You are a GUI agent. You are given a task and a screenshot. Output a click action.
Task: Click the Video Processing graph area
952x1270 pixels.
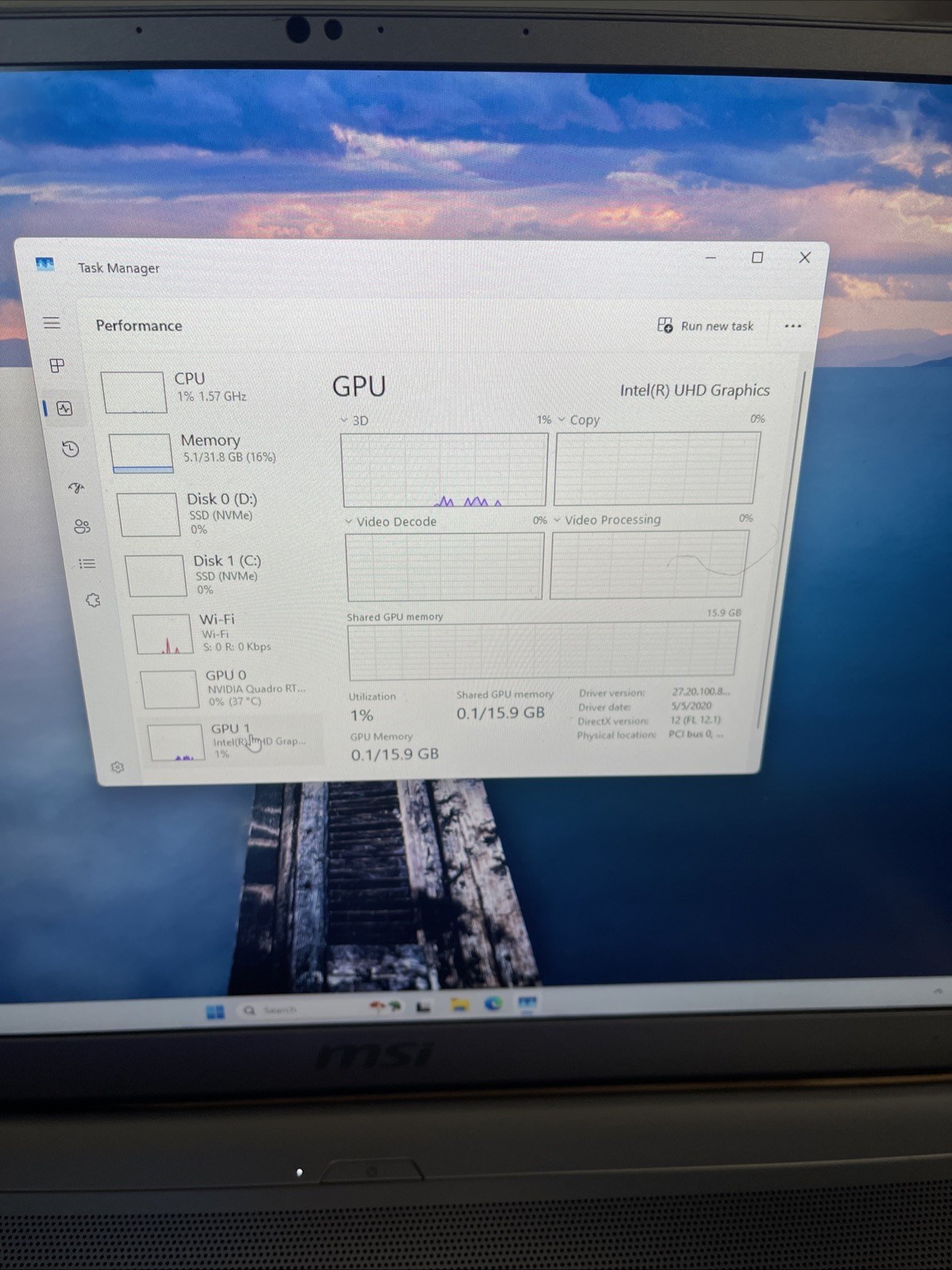coord(649,564)
